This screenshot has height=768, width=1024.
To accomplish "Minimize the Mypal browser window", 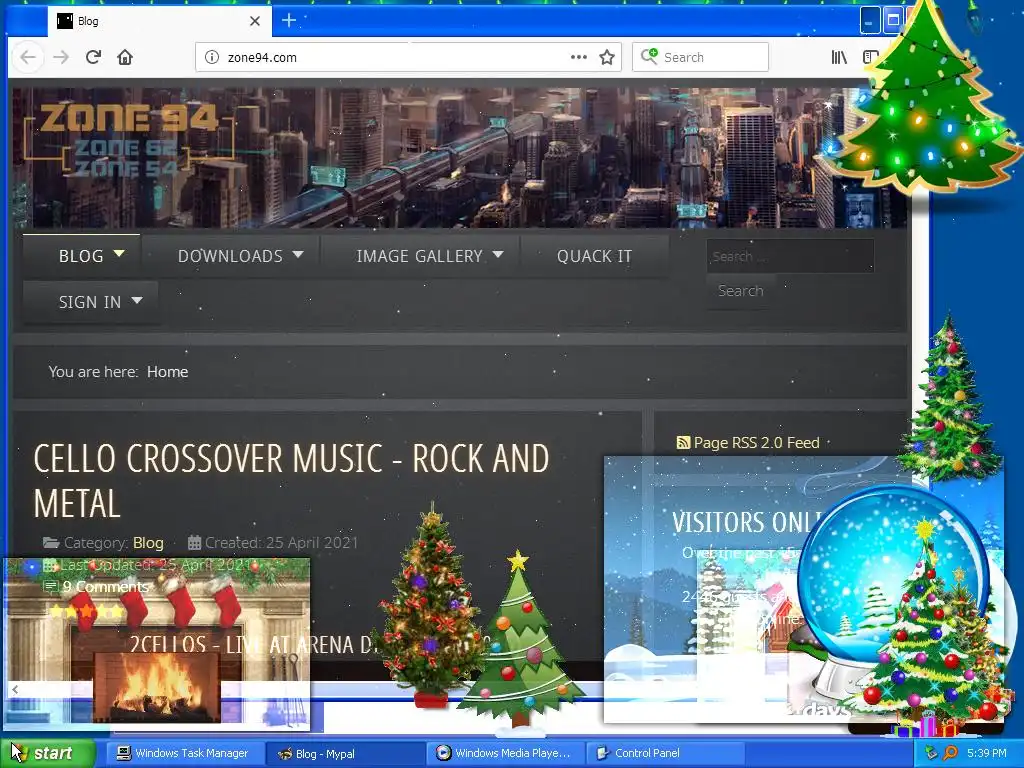I will (869, 20).
